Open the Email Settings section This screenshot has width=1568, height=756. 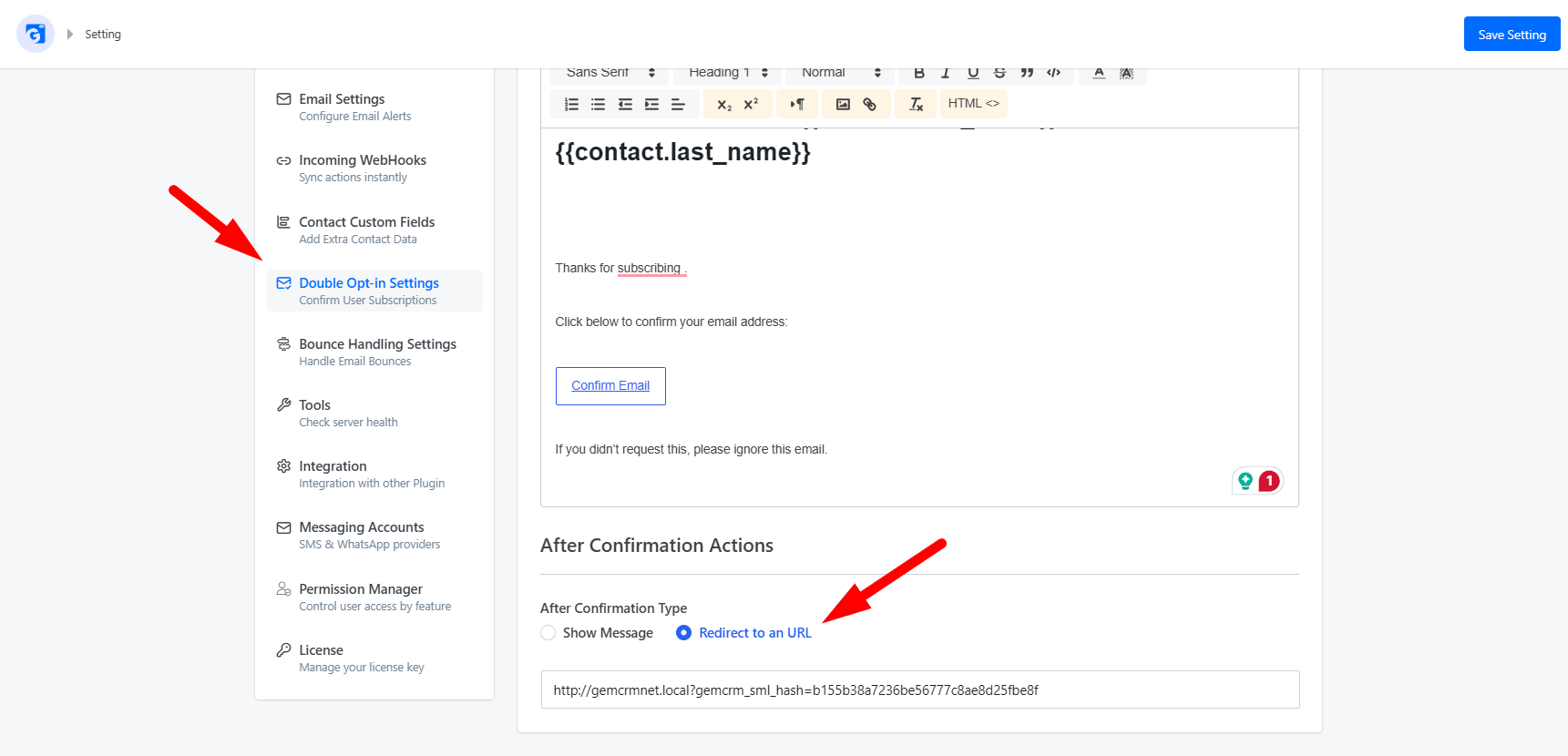click(x=374, y=107)
